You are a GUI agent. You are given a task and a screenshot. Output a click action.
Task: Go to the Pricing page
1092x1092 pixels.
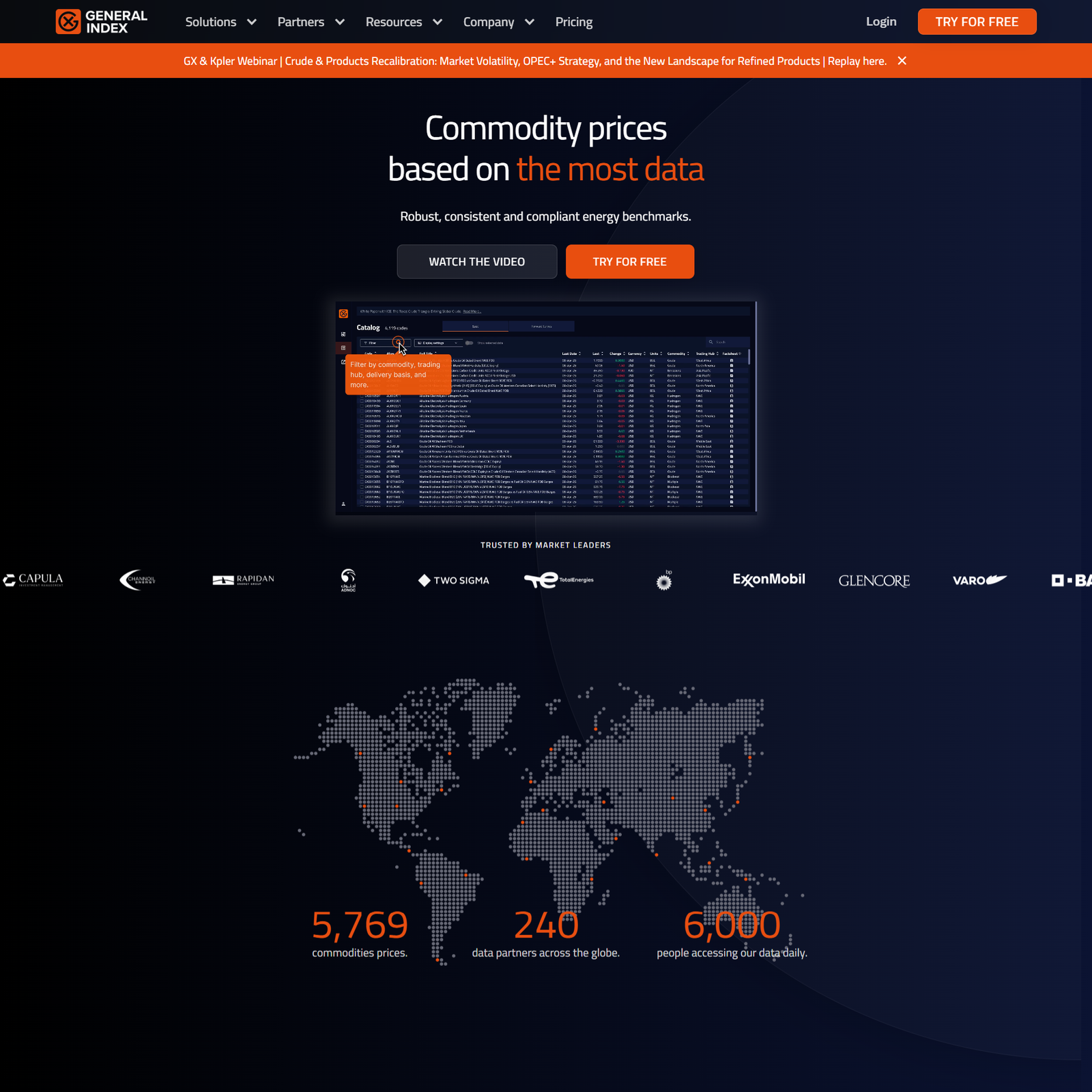click(573, 22)
